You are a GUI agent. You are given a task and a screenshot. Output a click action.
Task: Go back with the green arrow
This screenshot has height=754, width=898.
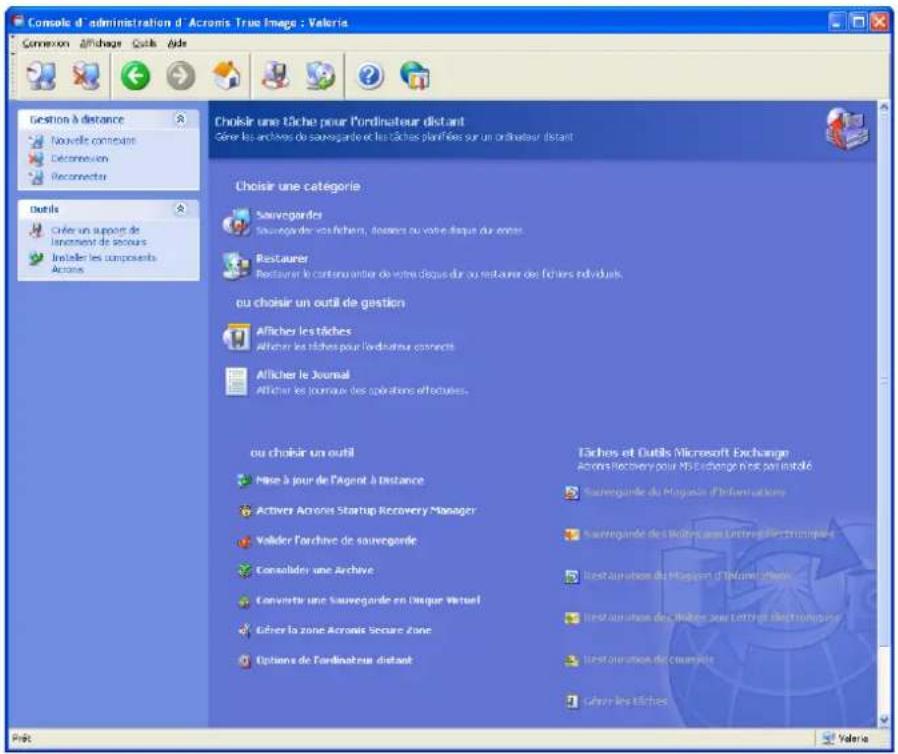[x=136, y=76]
